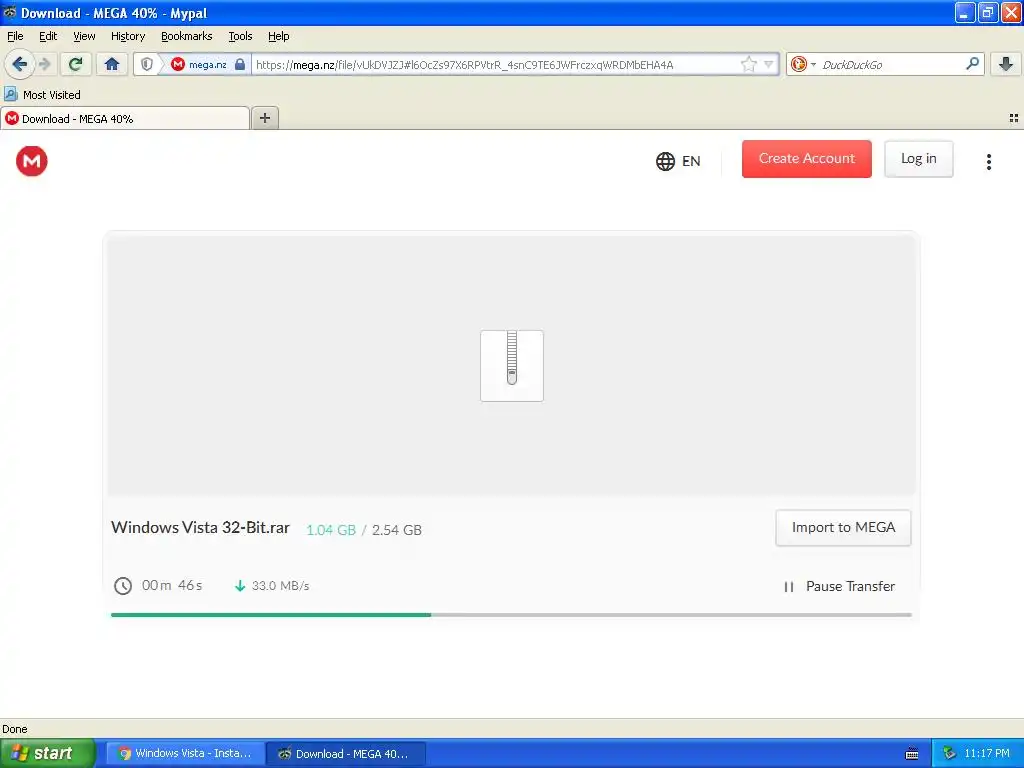View the secure connection padlock info

(240, 64)
